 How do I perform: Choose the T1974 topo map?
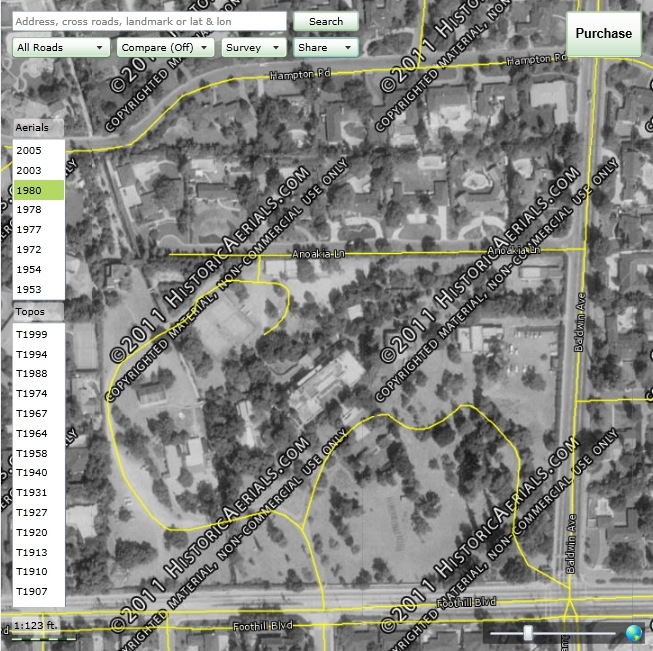click(39, 394)
